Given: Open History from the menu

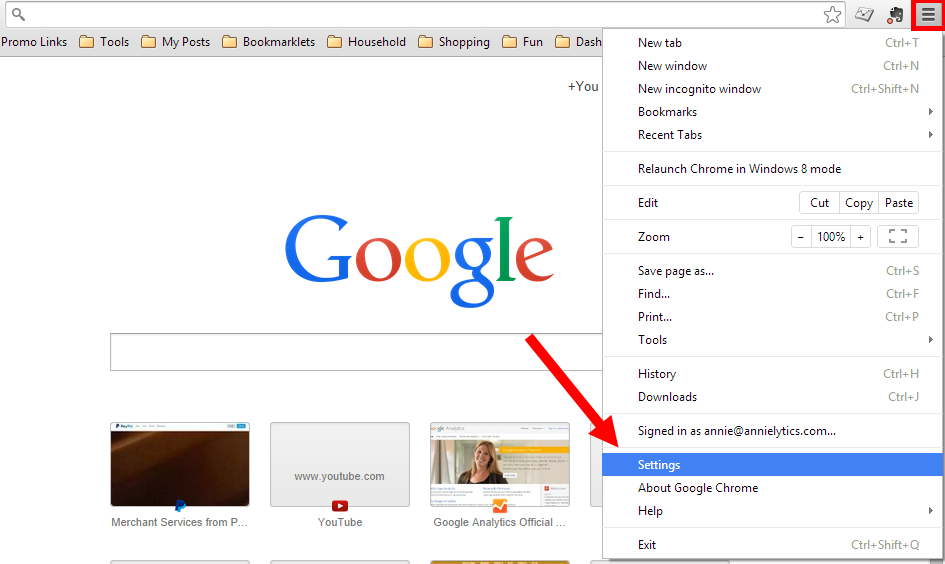Looking at the screenshot, I should click(x=773, y=374).
